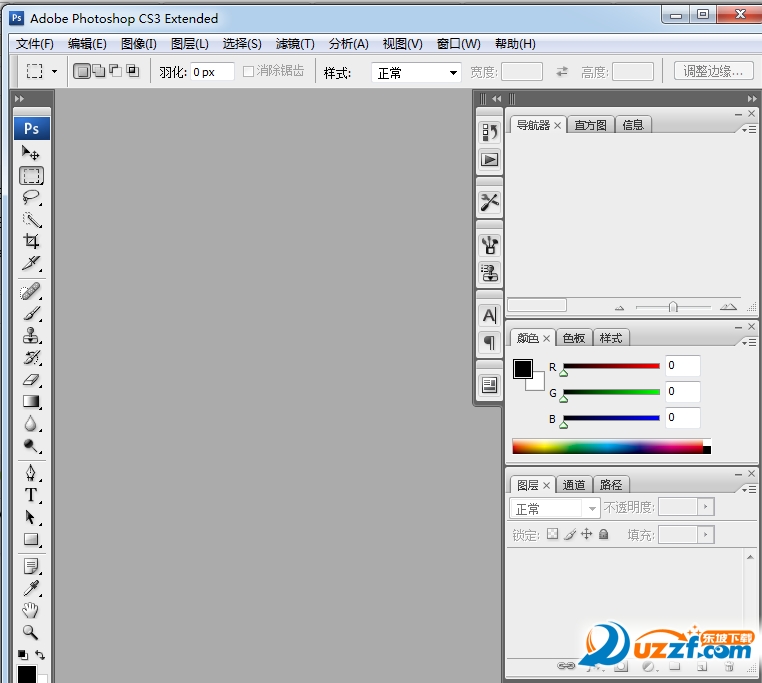Select the Rectangular Marquee tool in toolbox

32,175
